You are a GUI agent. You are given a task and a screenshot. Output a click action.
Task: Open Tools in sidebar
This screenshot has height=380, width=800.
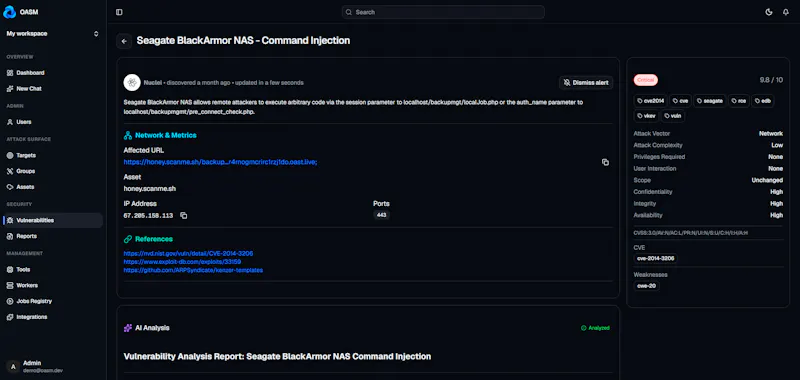point(52,269)
